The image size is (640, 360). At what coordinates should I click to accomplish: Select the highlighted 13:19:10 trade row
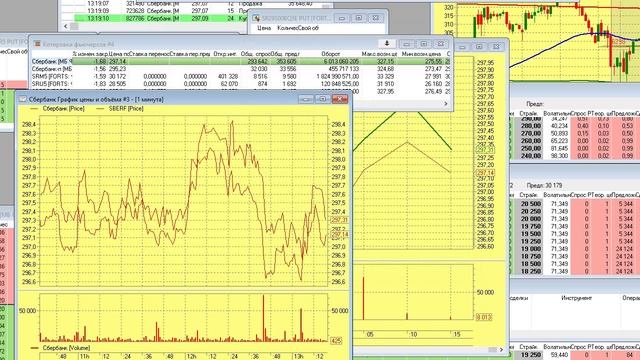tap(161, 18)
